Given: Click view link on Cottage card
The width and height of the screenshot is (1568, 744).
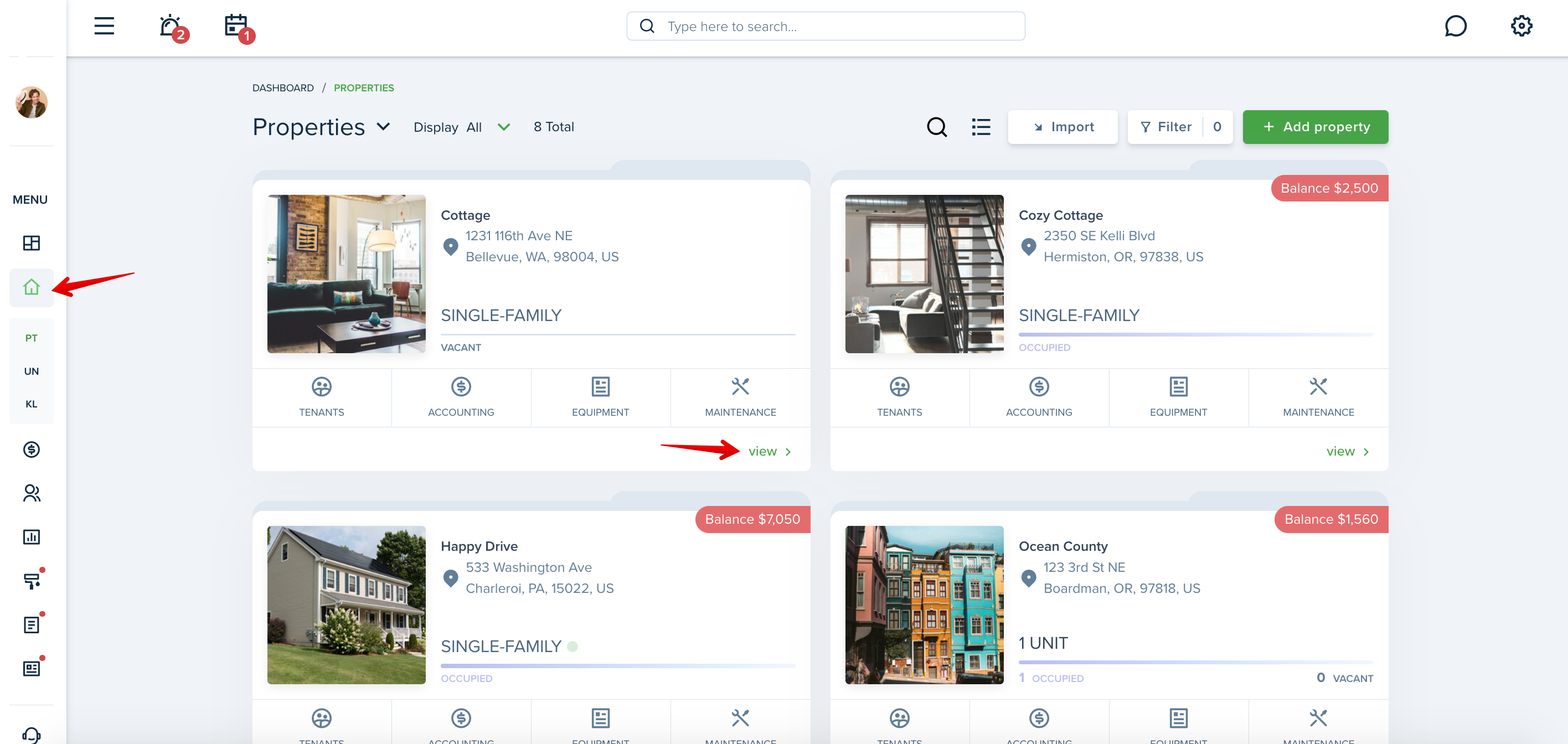Looking at the screenshot, I should 770,451.
